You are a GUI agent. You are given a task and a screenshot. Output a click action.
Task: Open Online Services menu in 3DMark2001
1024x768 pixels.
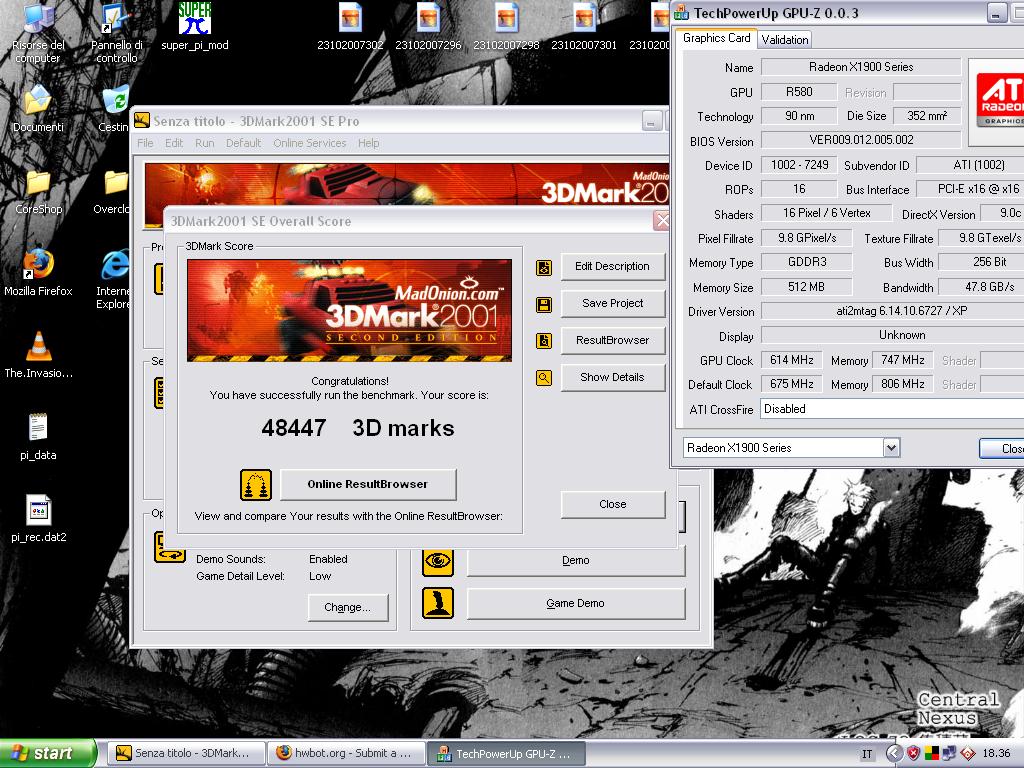pyautogui.click(x=310, y=143)
